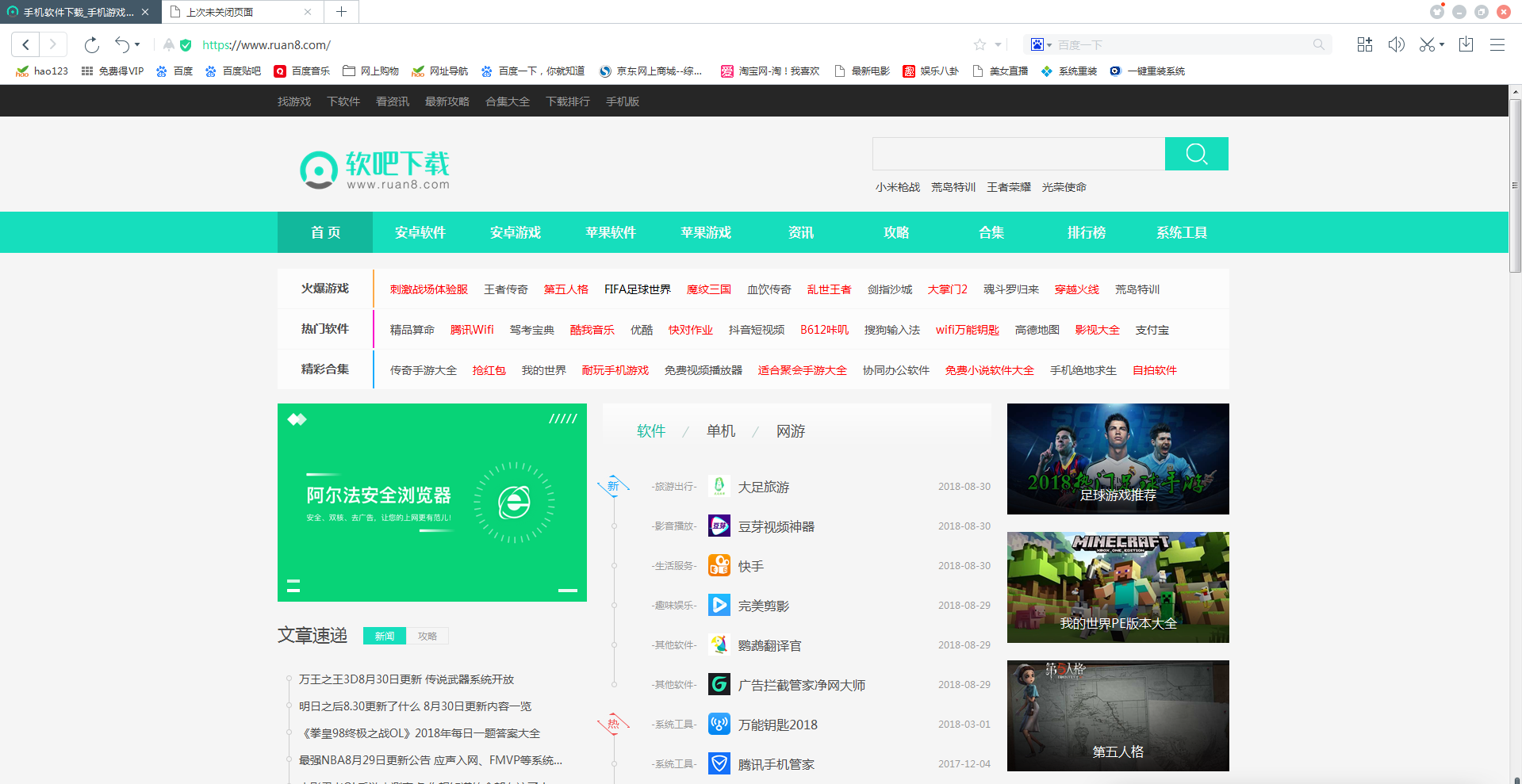
Task: Bookmark page with the star icon
Action: pyautogui.click(x=980, y=45)
